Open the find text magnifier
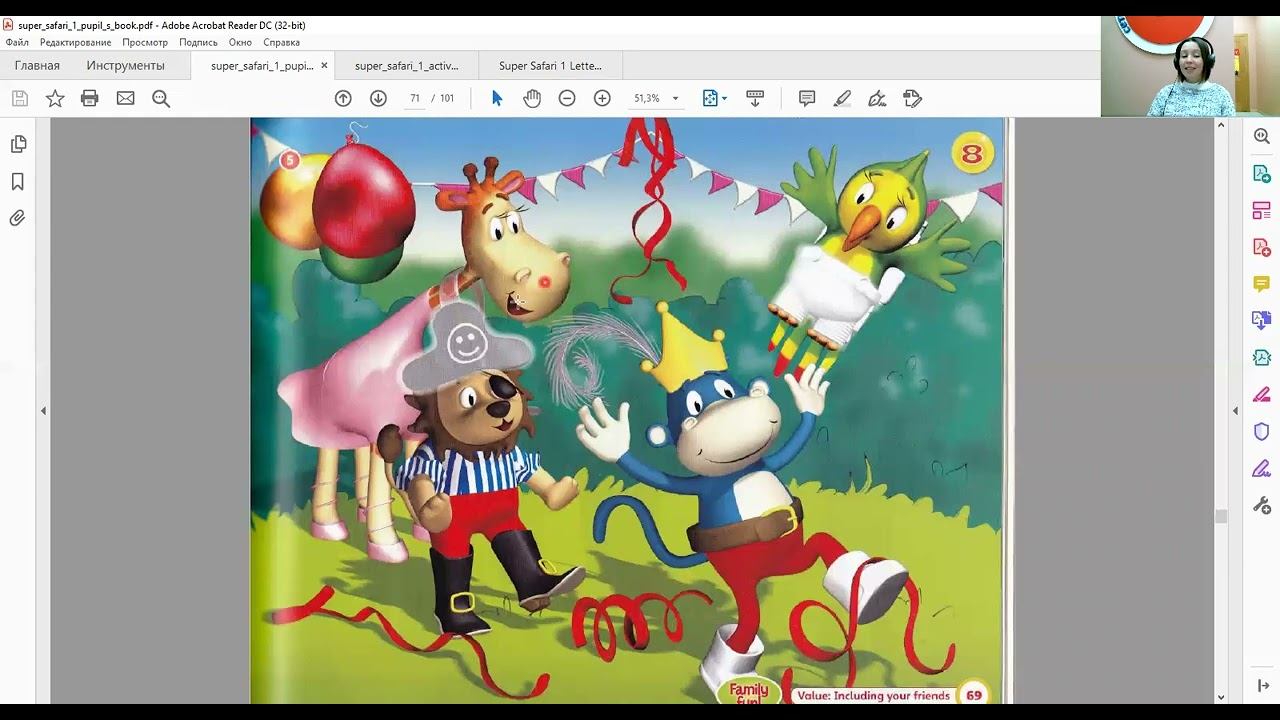The width and height of the screenshot is (1280, 720). click(161, 98)
